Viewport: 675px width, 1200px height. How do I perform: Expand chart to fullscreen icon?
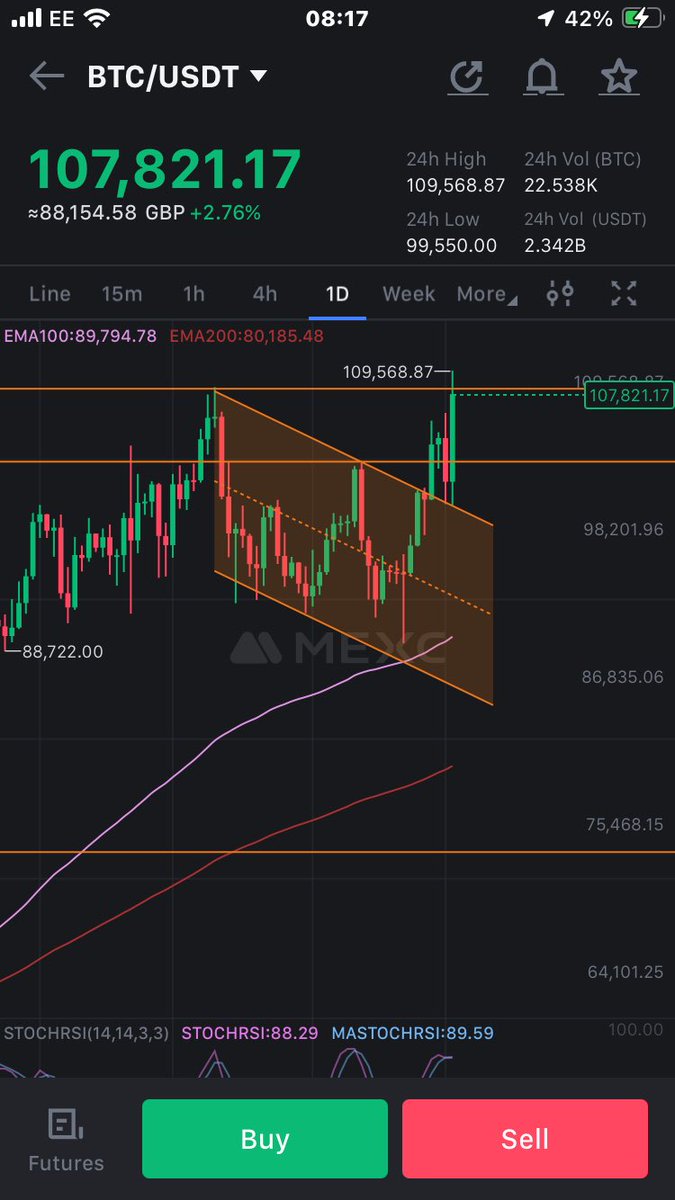pyautogui.click(x=624, y=293)
